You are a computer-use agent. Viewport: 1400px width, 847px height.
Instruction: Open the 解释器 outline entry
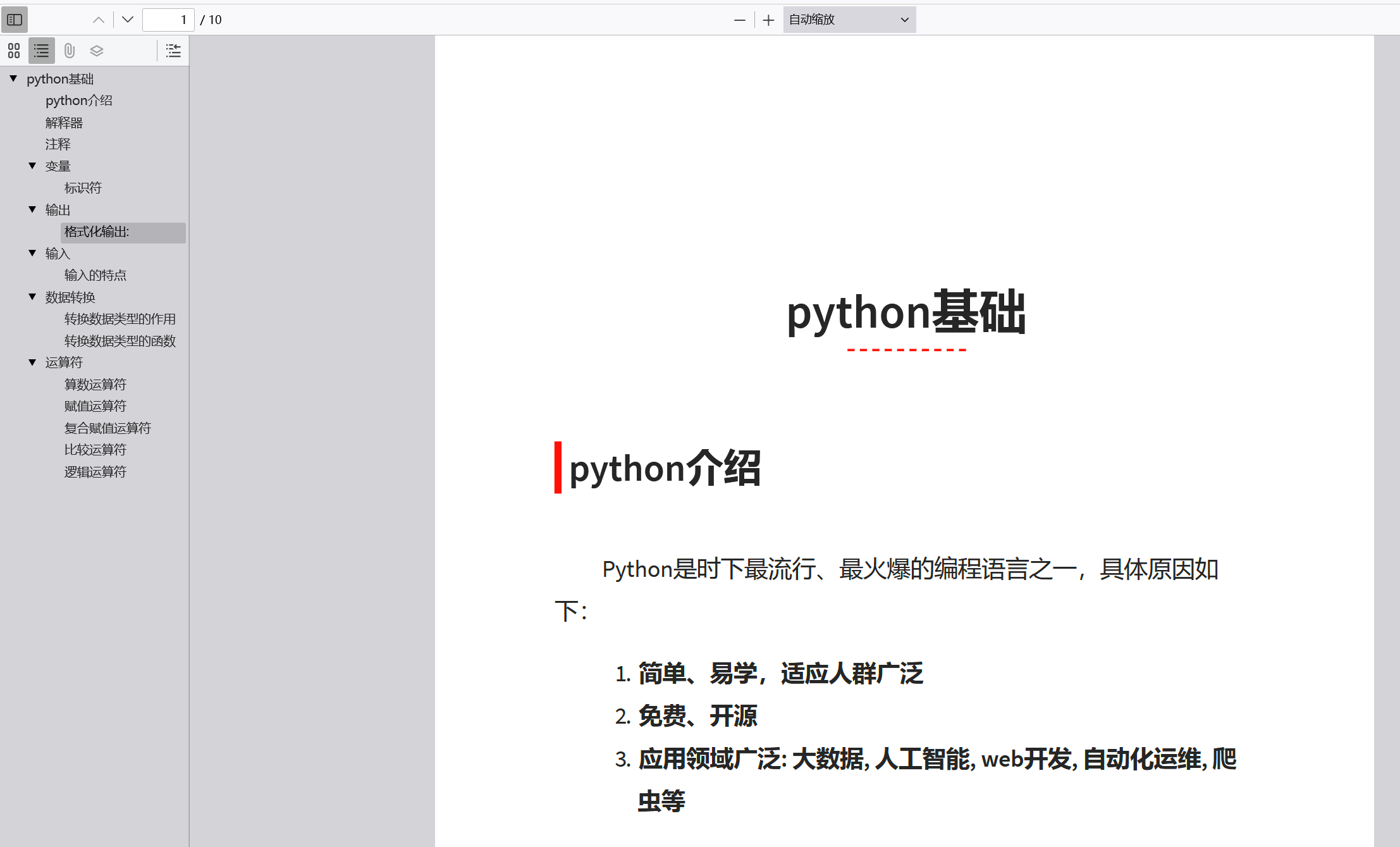point(64,123)
